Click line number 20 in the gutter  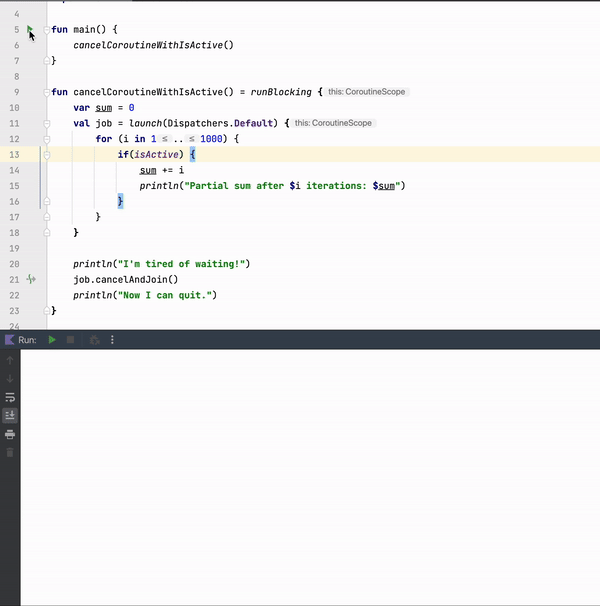point(14,264)
